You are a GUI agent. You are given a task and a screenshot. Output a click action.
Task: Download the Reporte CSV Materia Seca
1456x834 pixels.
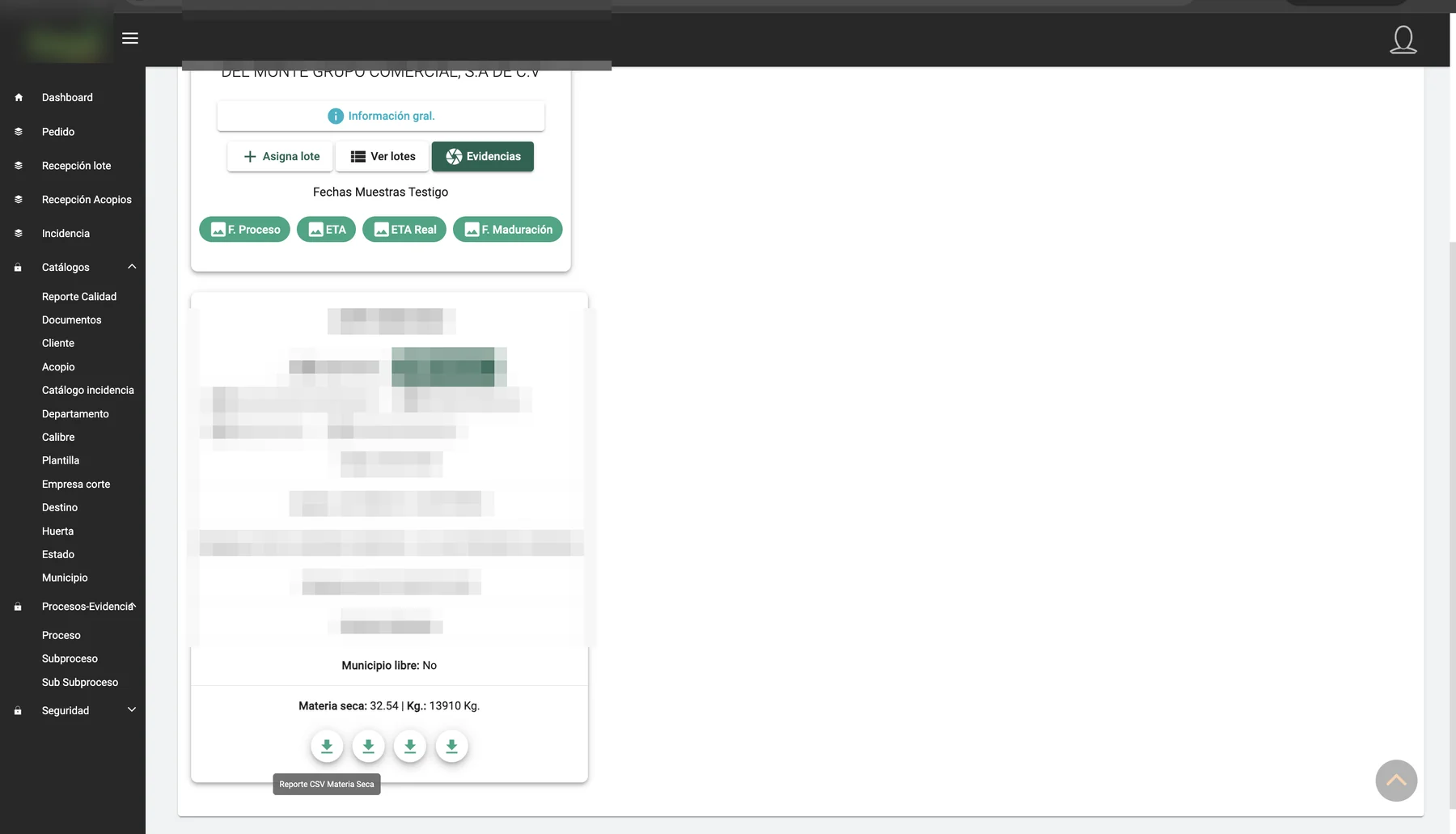[327, 746]
